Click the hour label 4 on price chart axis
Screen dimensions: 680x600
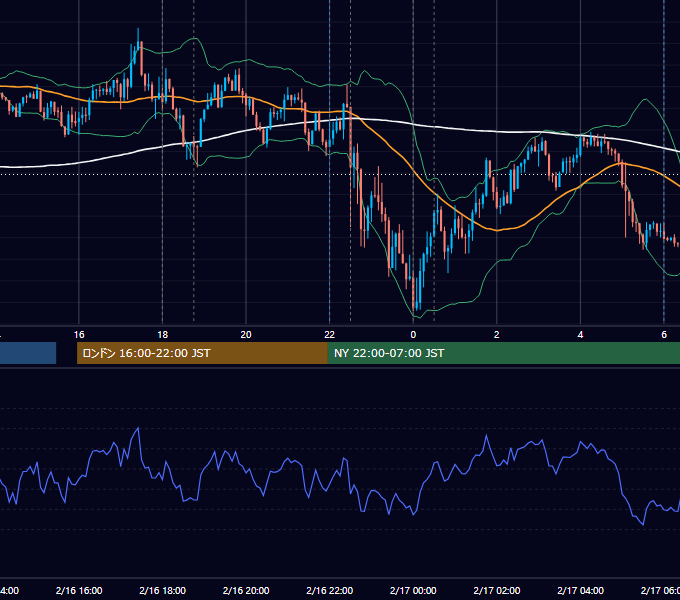click(580, 334)
